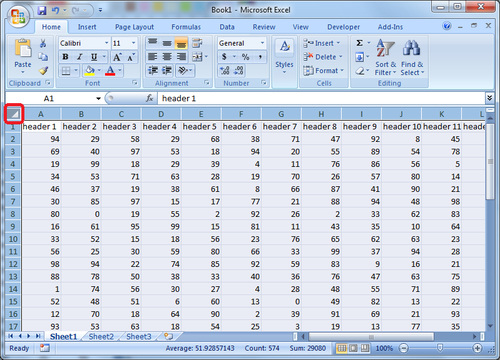Open the General number format dropdown
Image resolution: width=500 pixels, height=360 pixels.
tap(262, 43)
